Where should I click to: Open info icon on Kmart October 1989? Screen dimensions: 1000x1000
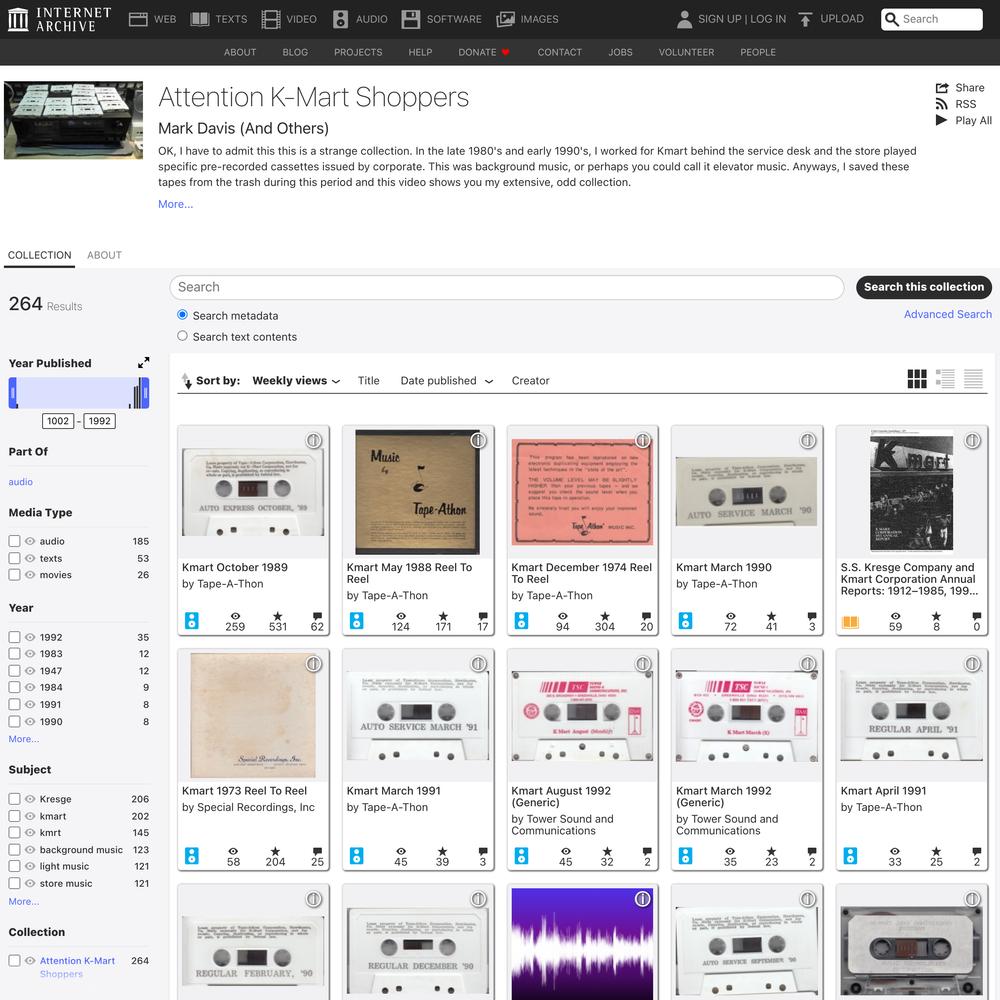pyautogui.click(x=313, y=440)
